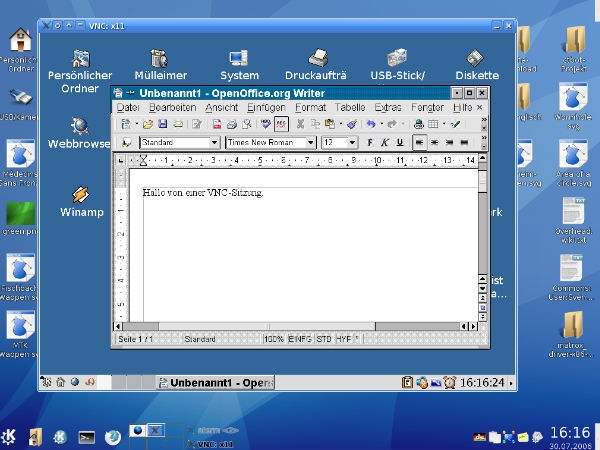Screen dimensions: 600x450
Task: Expand hidden formatting toolbar buttons chevron
Action: pos(484,138)
